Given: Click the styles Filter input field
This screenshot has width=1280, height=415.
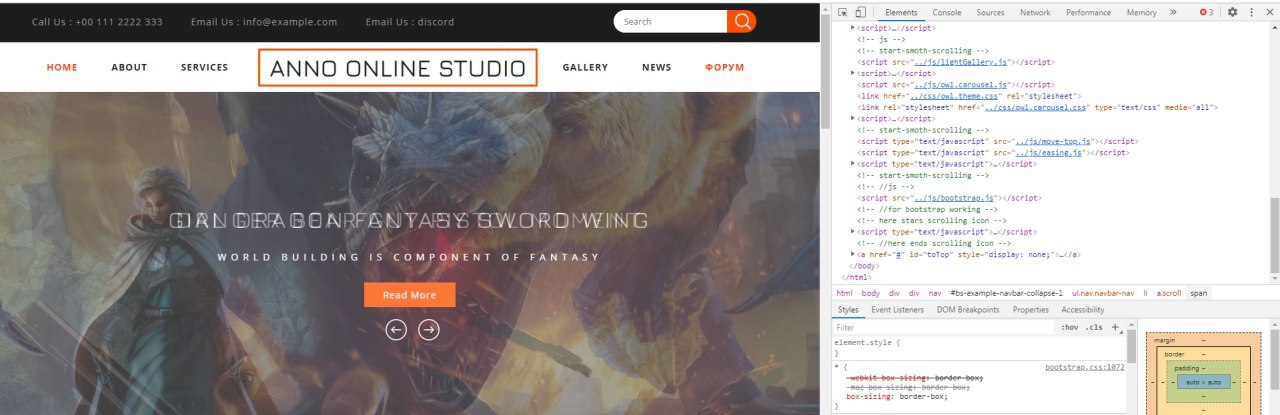Looking at the screenshot, I should pyautogui.click(x=945, y=327).
